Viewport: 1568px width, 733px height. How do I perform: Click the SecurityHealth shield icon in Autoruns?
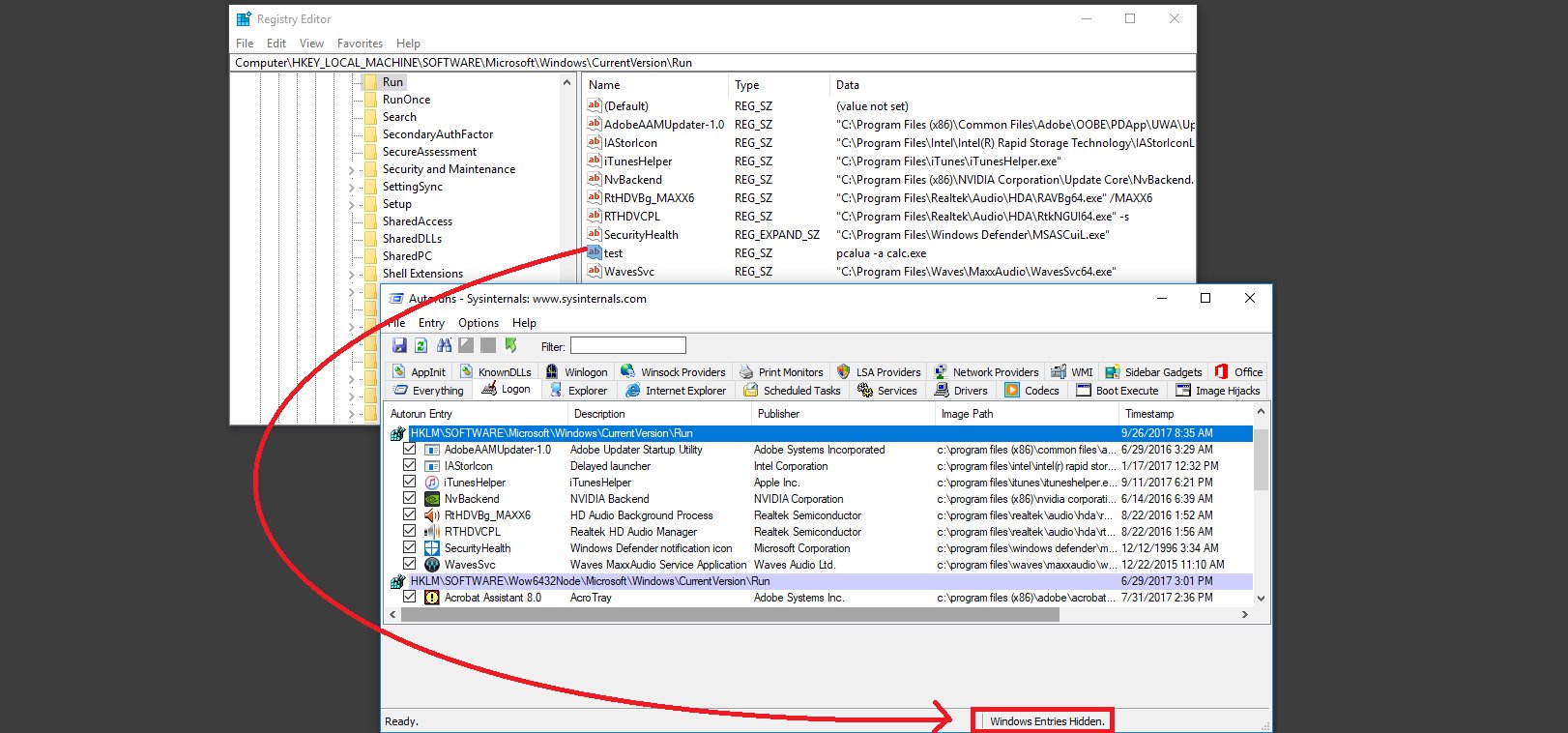[432, 548]
